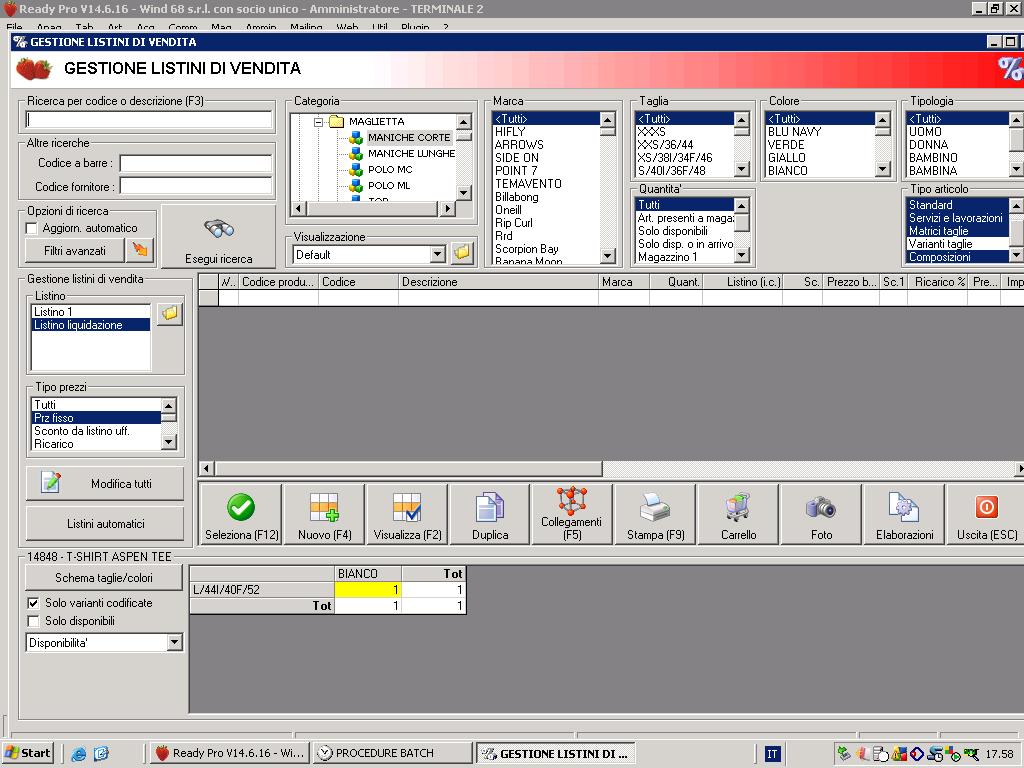This screenshot has width=1024, height=768.
Task: Click the Stampa (F9) printer icon
Action: 655,507
